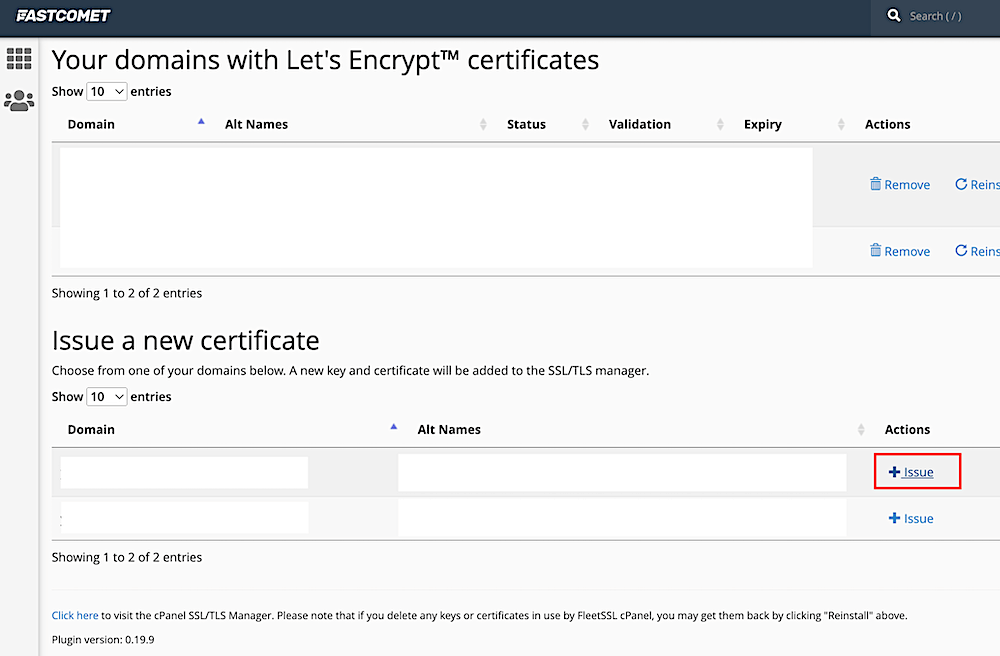1000x656 pixels.
Task: Click 'Plugin version: 0.19.9' text
Action: [x=103, y=639]
